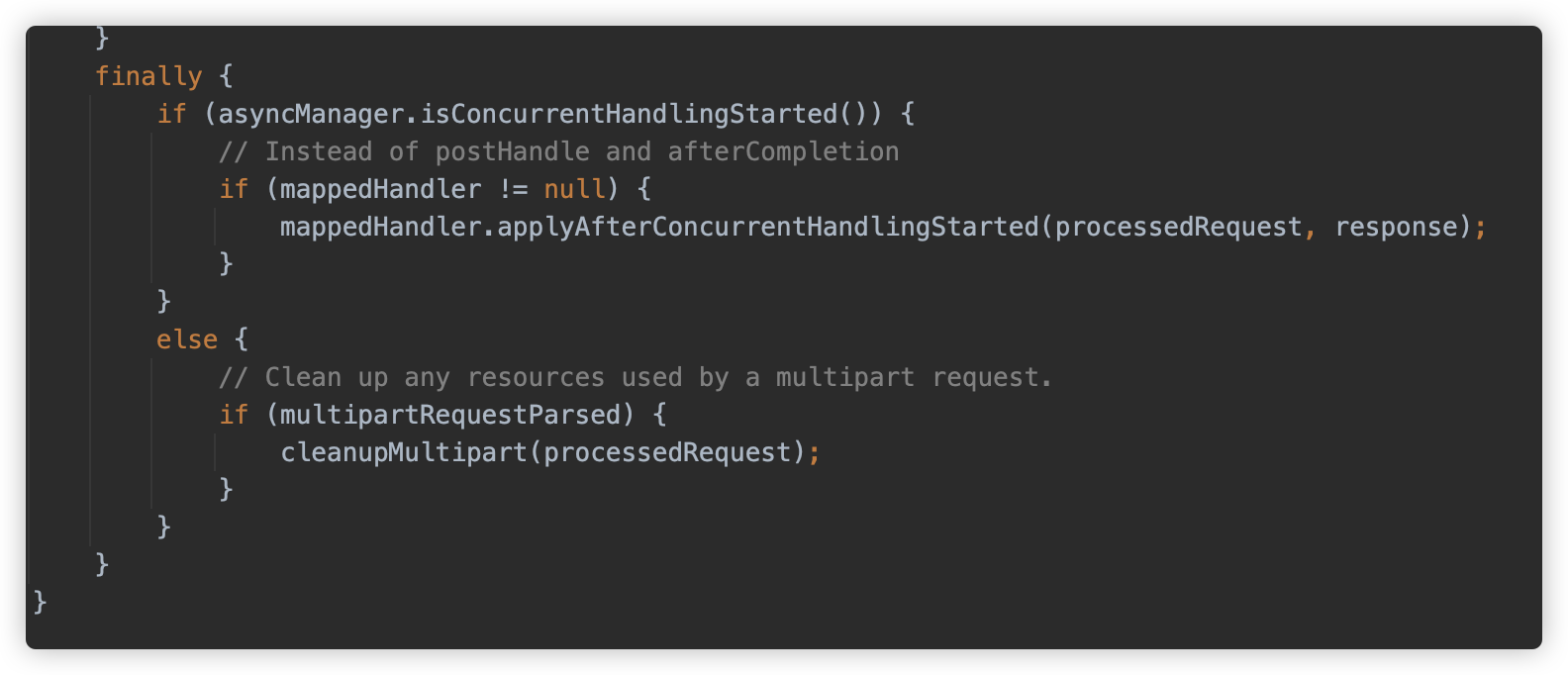Click the else keyword
1568x675 pixels.
pyautogui.click(x=187, y=339)
